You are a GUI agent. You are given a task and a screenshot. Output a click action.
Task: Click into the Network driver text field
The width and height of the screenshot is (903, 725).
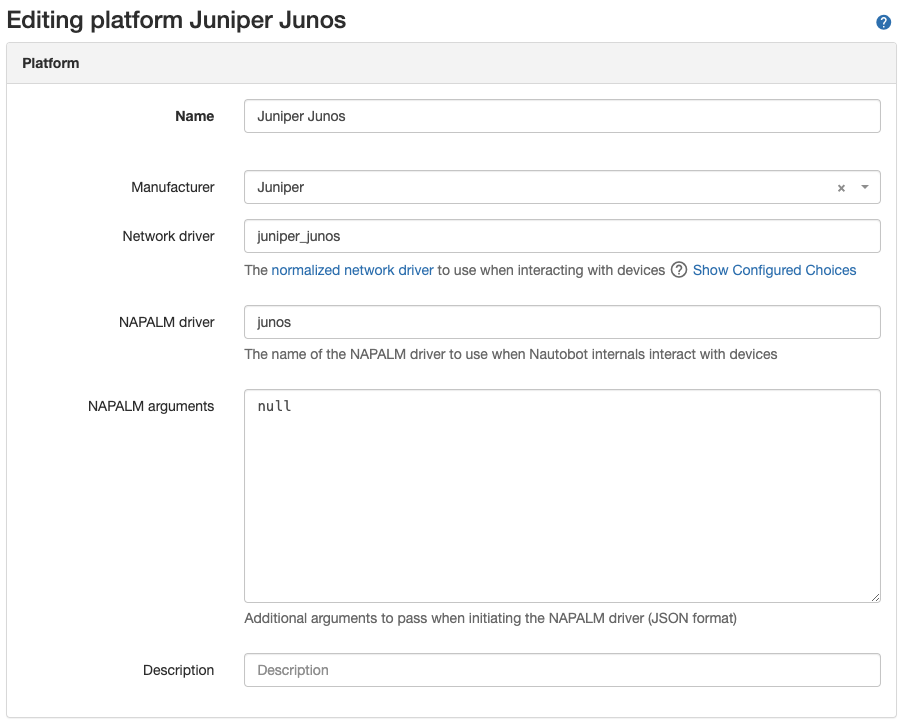pyautogui.click(x=562, y=237)
